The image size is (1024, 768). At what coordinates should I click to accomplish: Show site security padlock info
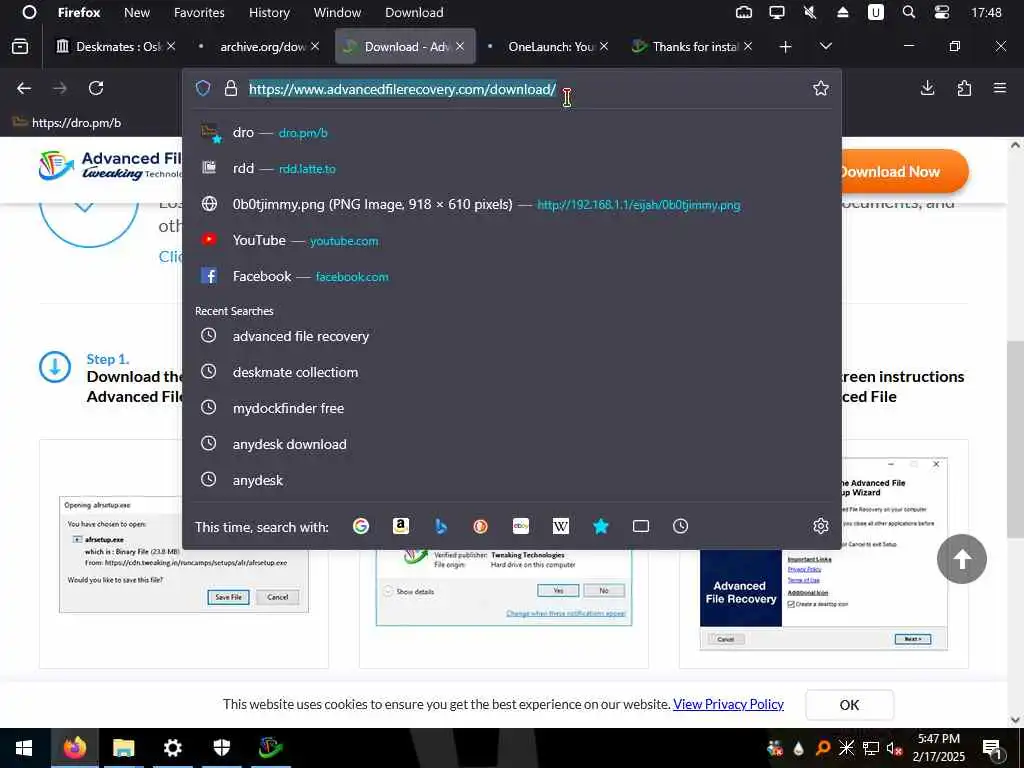[x=231, y=88]
